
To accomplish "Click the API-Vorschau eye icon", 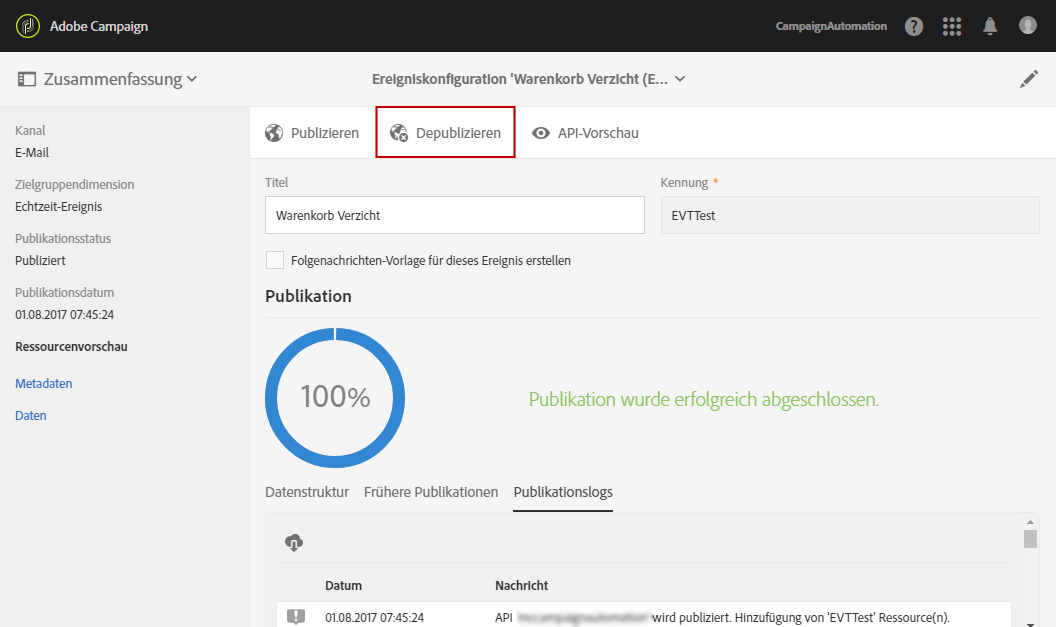I will tap(541, 133).
